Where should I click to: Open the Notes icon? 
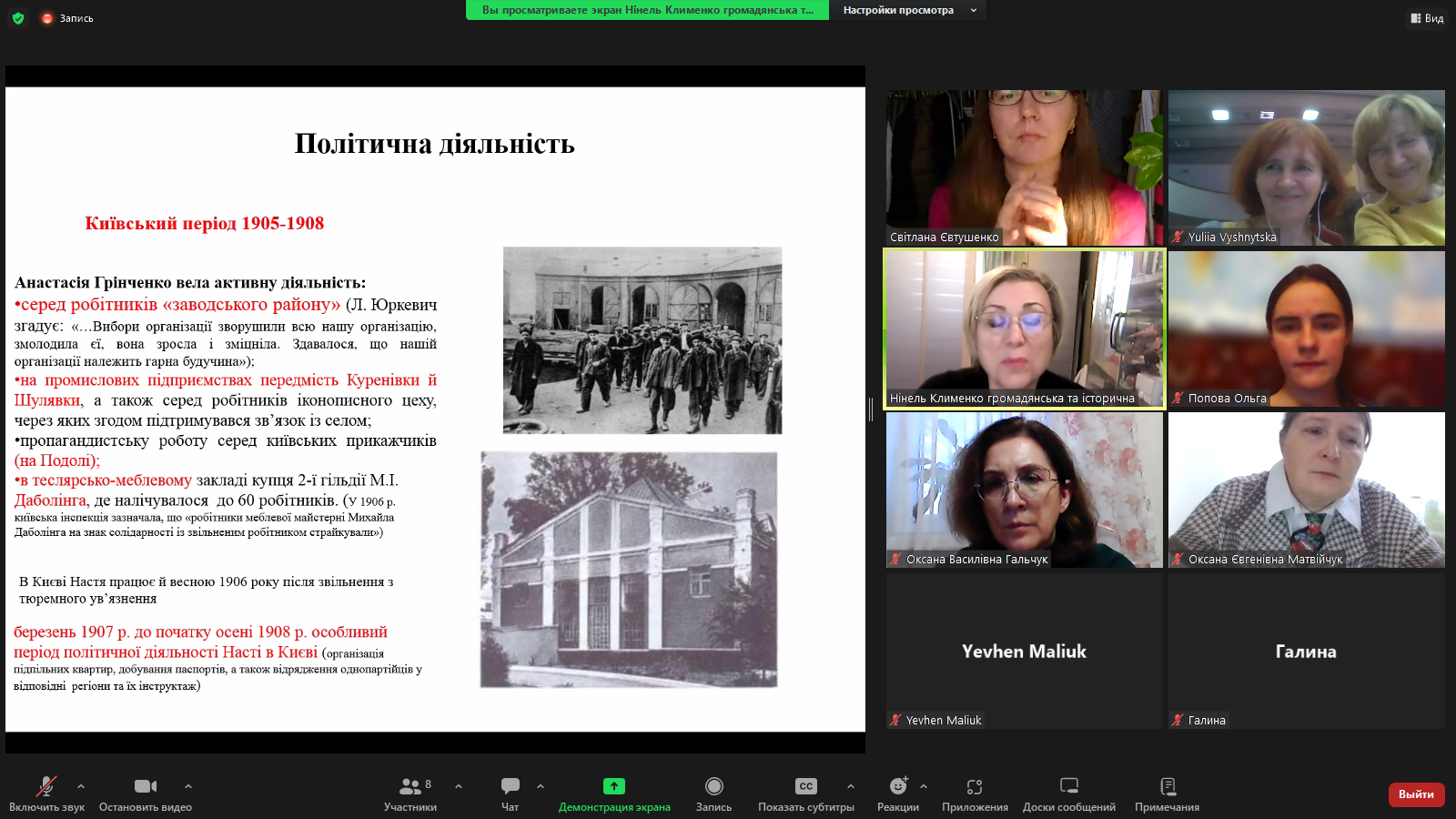[1168, 786]
